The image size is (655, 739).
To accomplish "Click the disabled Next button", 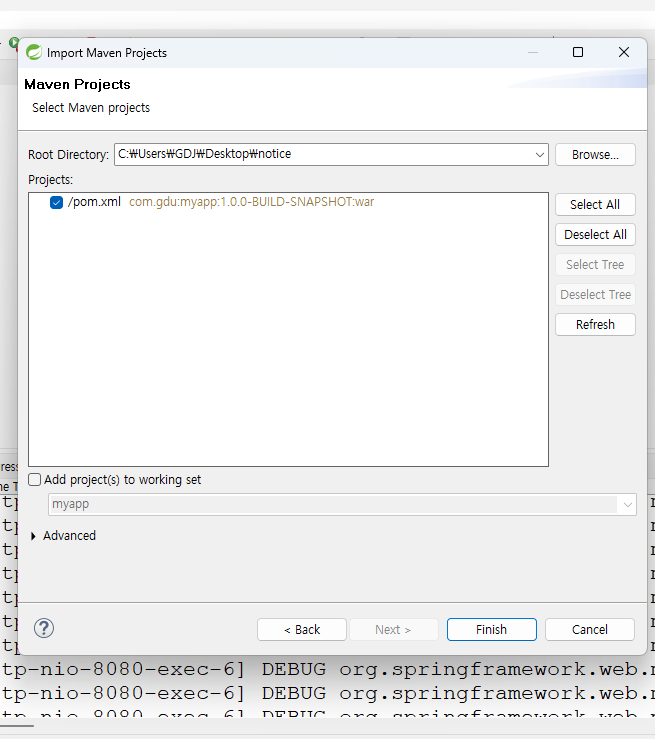I will 394,630.
